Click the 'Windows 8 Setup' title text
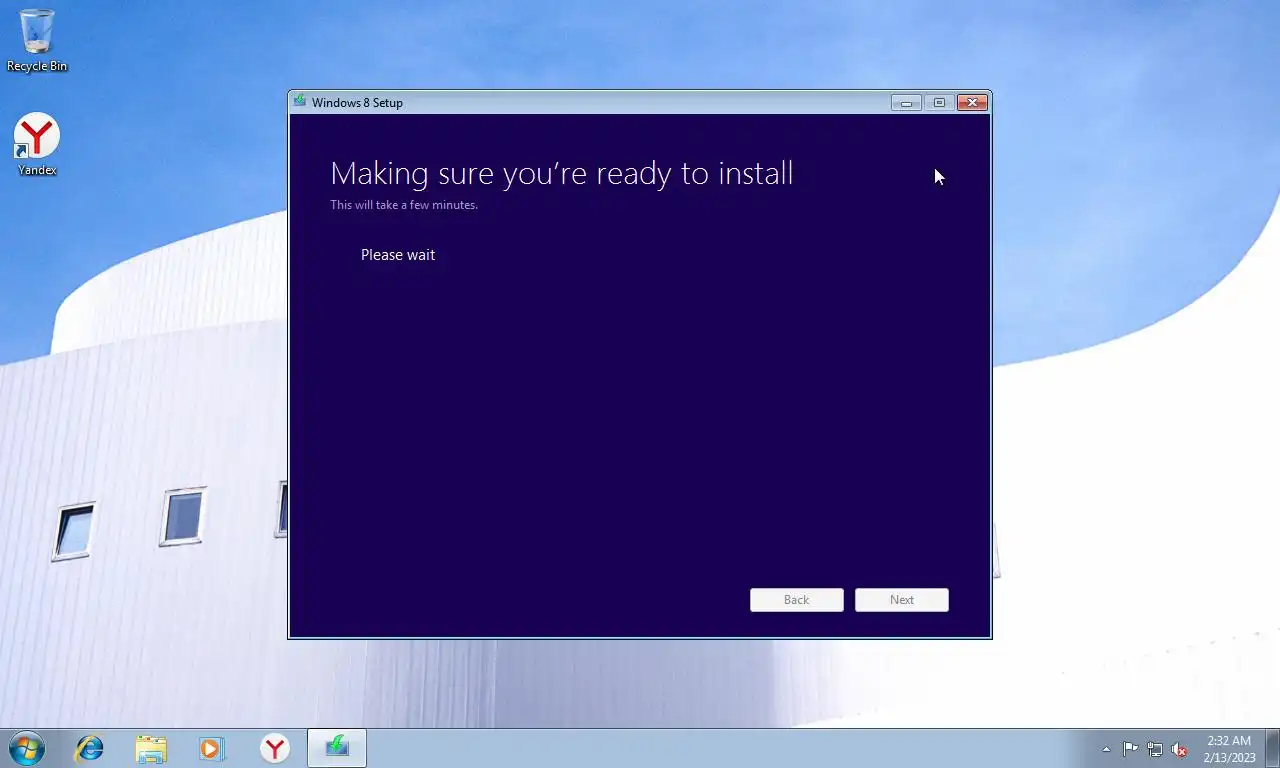Screen dimensions: 1280x768 [357, 102]
